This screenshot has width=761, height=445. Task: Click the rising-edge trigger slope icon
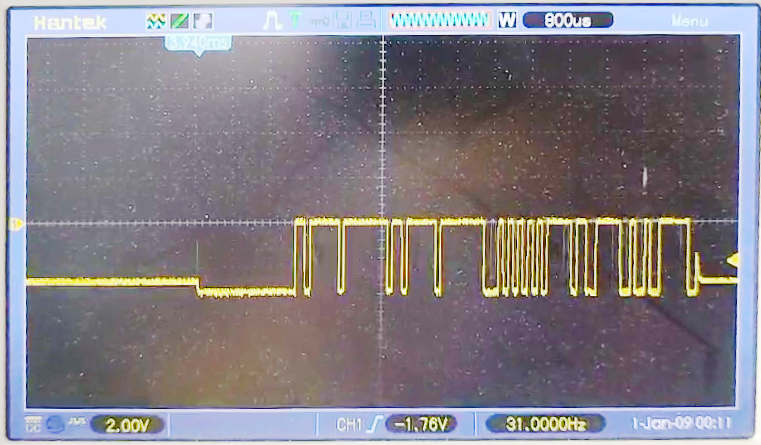pyautogui.click(x=372, y=425)
